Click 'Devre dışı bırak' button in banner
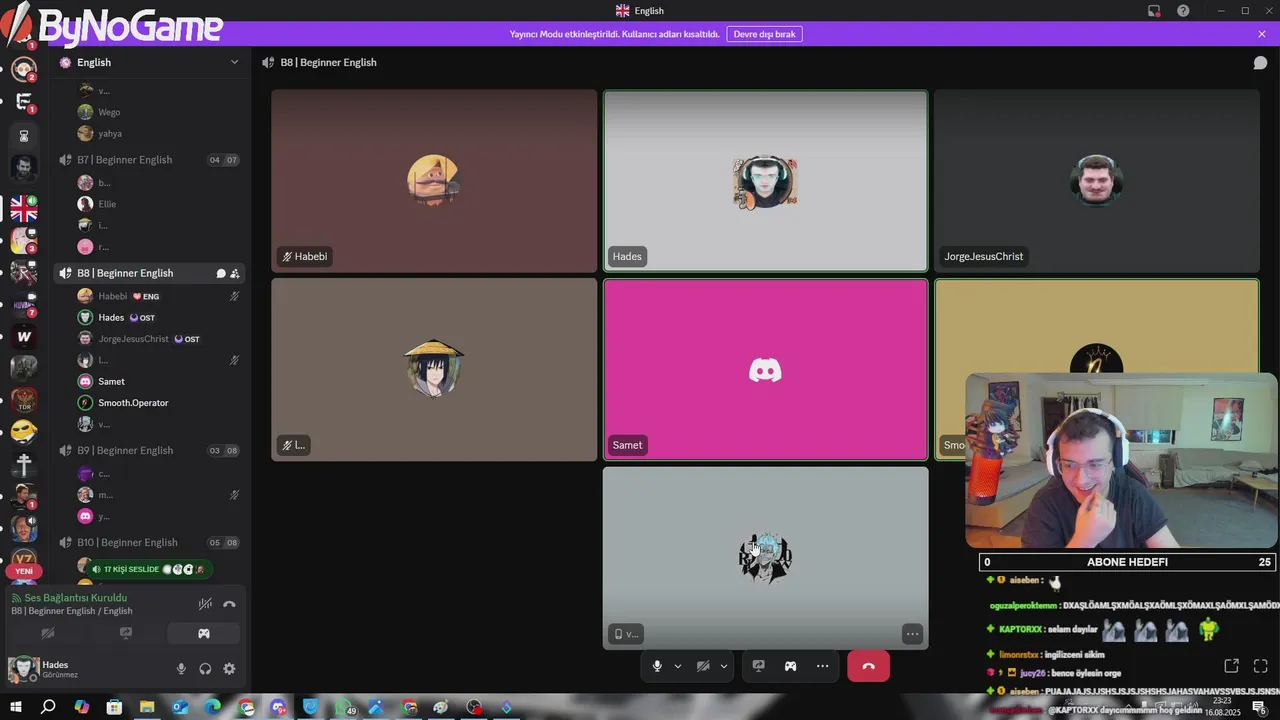Screen dimensions: 1280x720 point(764,34)
